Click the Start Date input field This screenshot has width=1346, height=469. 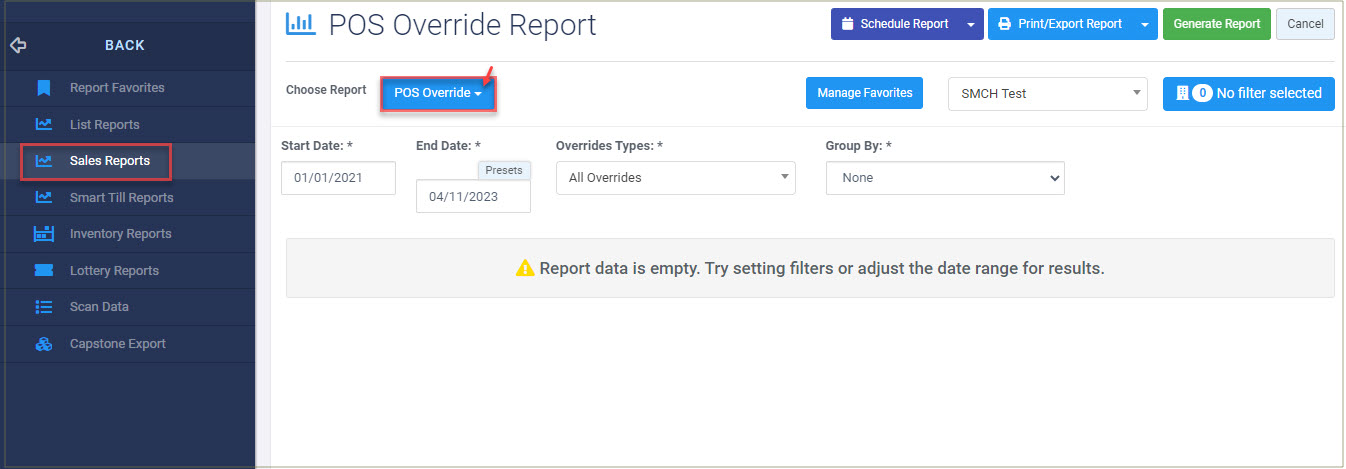click(339, 178)
